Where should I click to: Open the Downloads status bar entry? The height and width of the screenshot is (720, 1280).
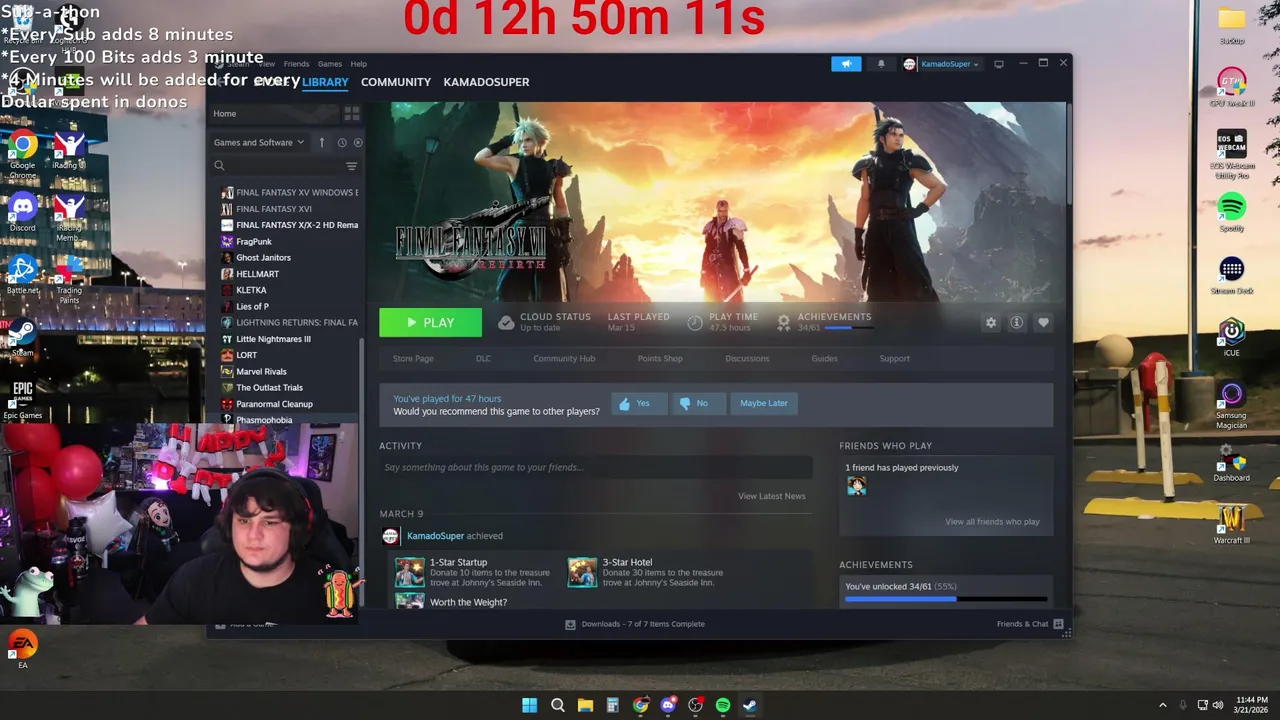pyautogui.click(x=635, y=624)
